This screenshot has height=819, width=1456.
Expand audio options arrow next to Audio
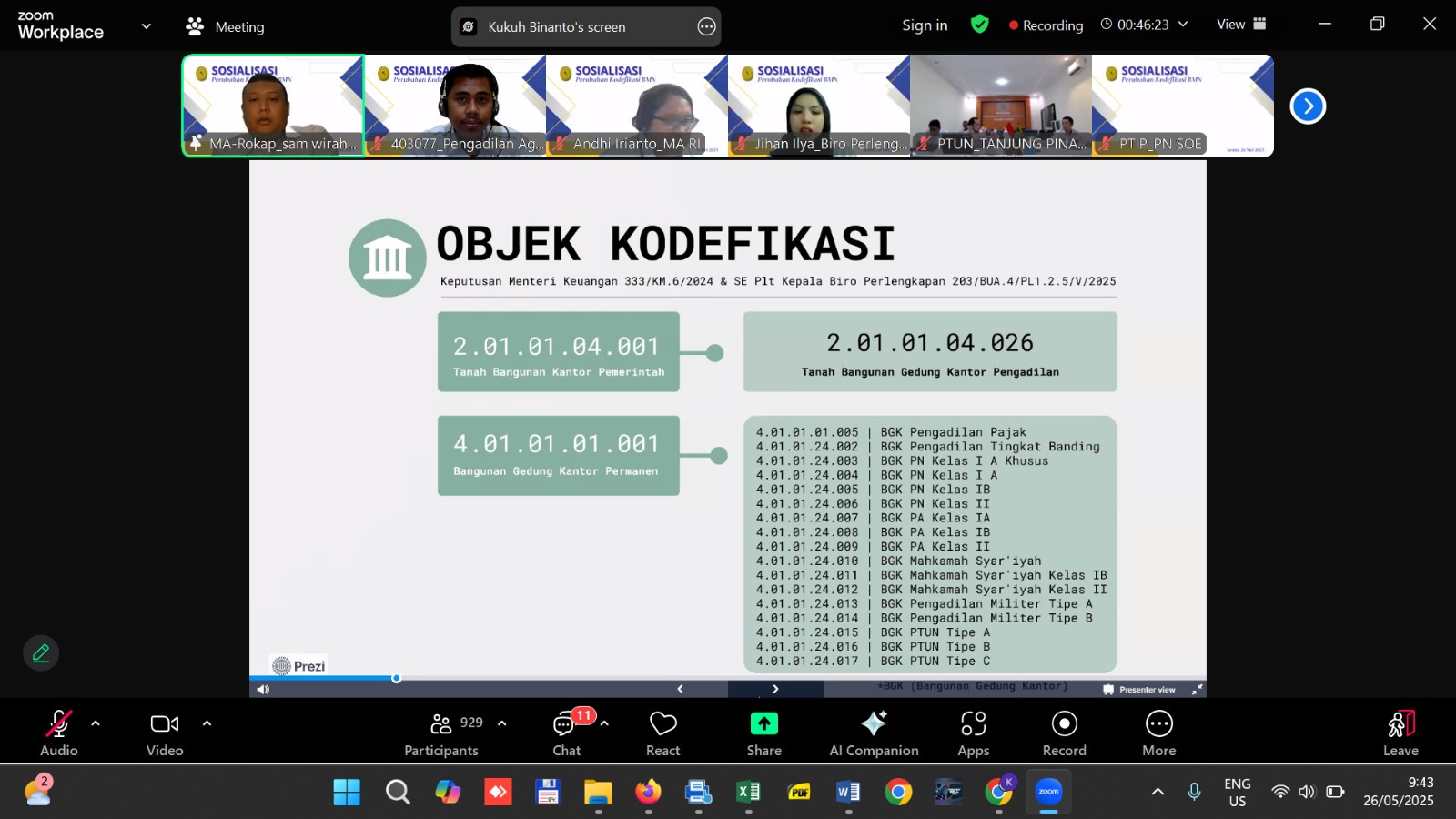point(96,723)
